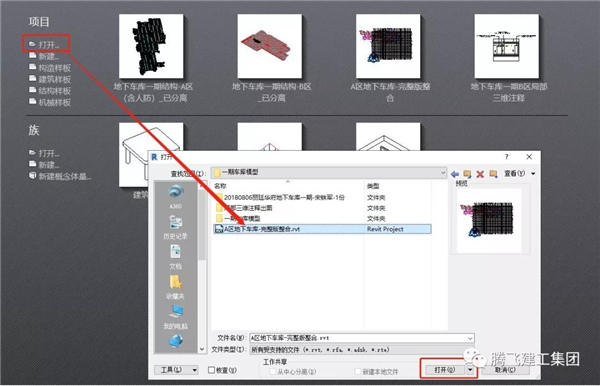
Task: Open the A360 location in sidebar
Action: (x=175, y=196)
